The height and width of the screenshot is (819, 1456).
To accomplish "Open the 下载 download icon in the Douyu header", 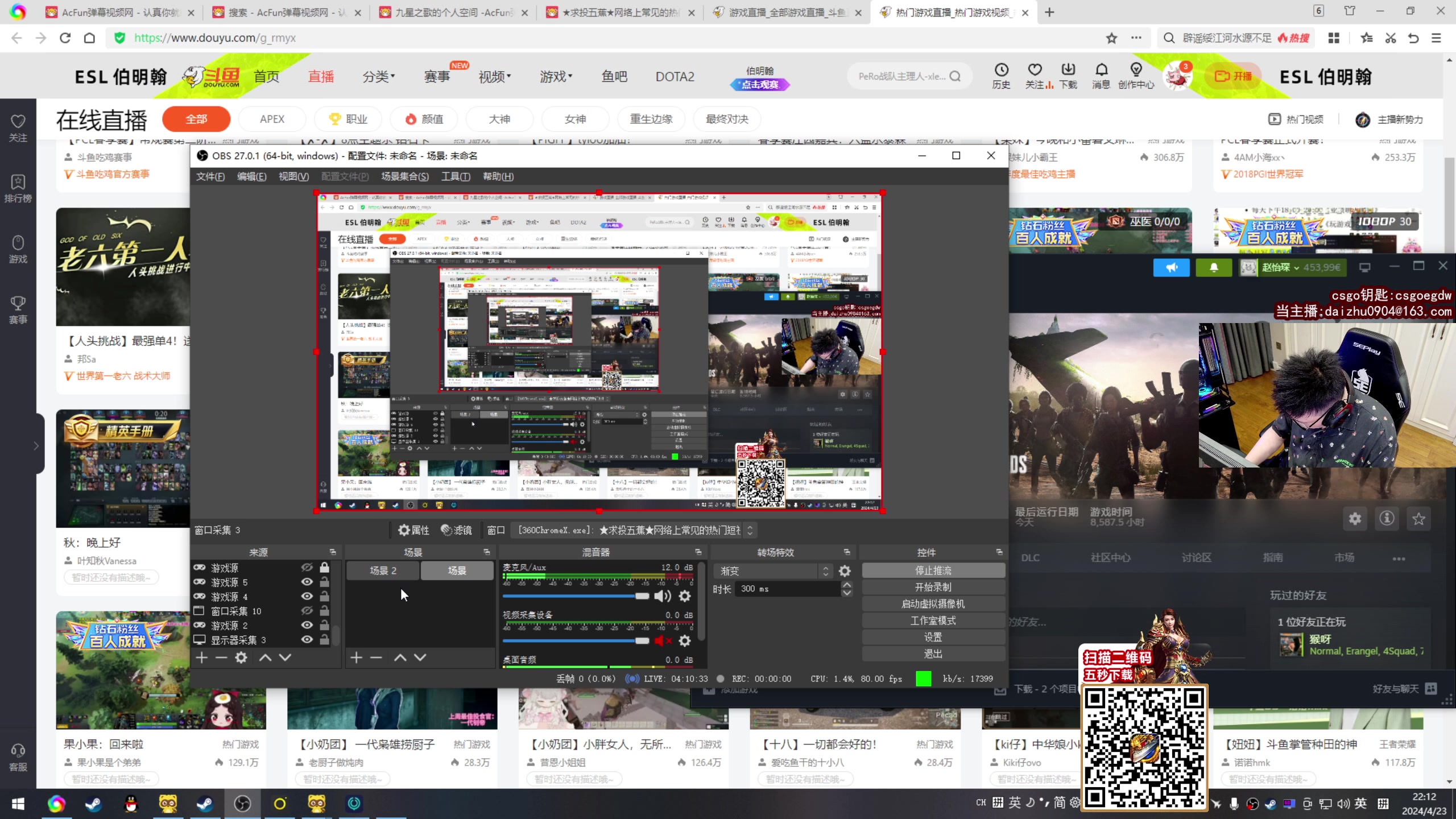I will [x=1068, y=76].
